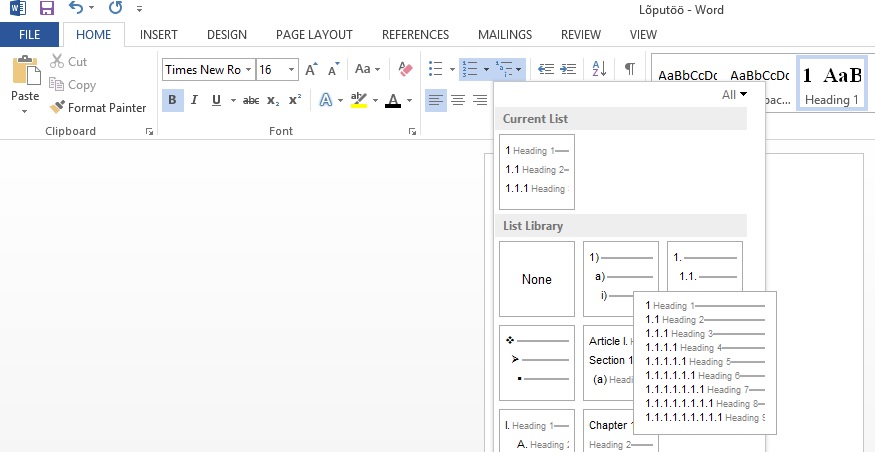Switch to the MAILINGS tab
This screenshot has width=875, height=452.
[505, 35]
